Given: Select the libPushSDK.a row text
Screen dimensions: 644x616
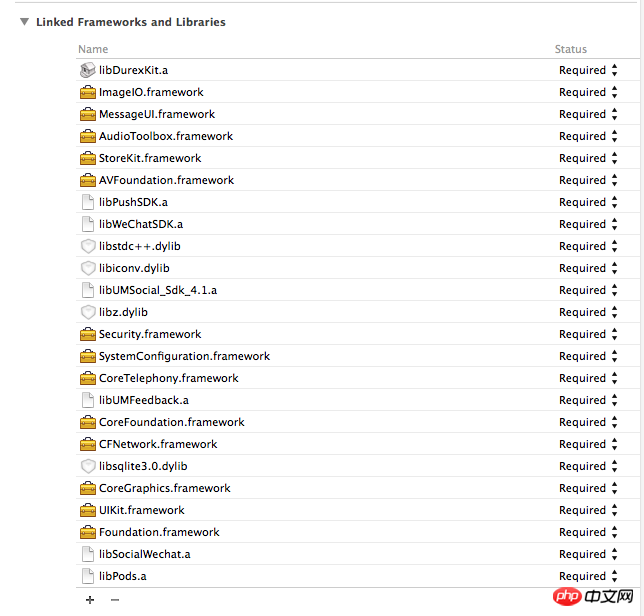Looking at the screenshot, I should click(x=133, y=202).
